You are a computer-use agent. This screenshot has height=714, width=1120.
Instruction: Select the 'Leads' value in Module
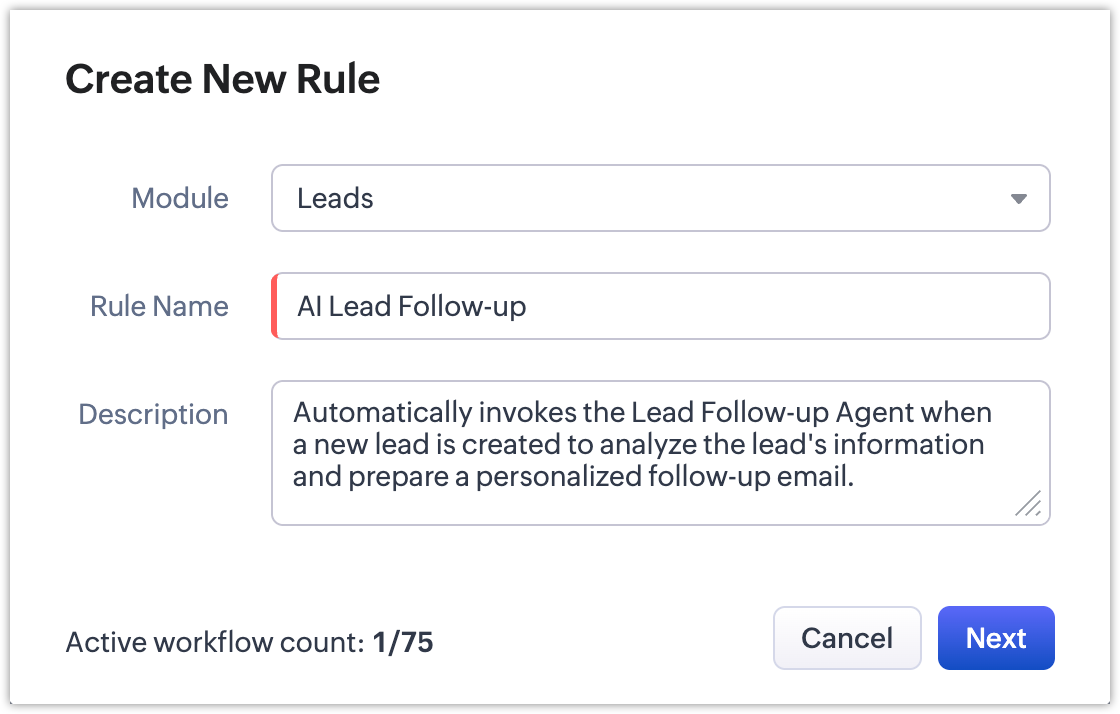tap(335, 198)
